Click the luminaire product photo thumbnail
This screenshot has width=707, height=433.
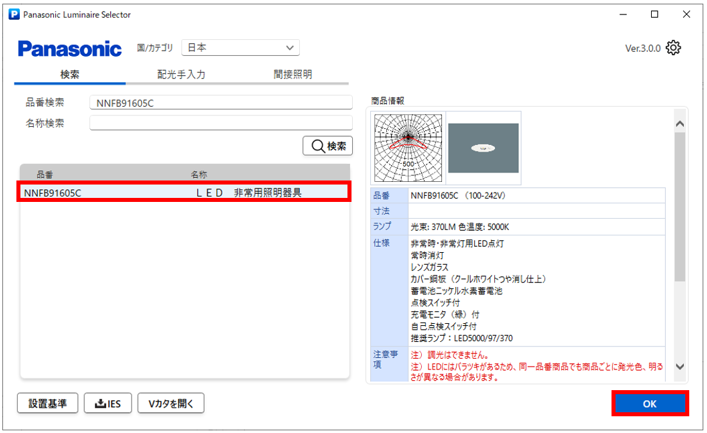483,148
